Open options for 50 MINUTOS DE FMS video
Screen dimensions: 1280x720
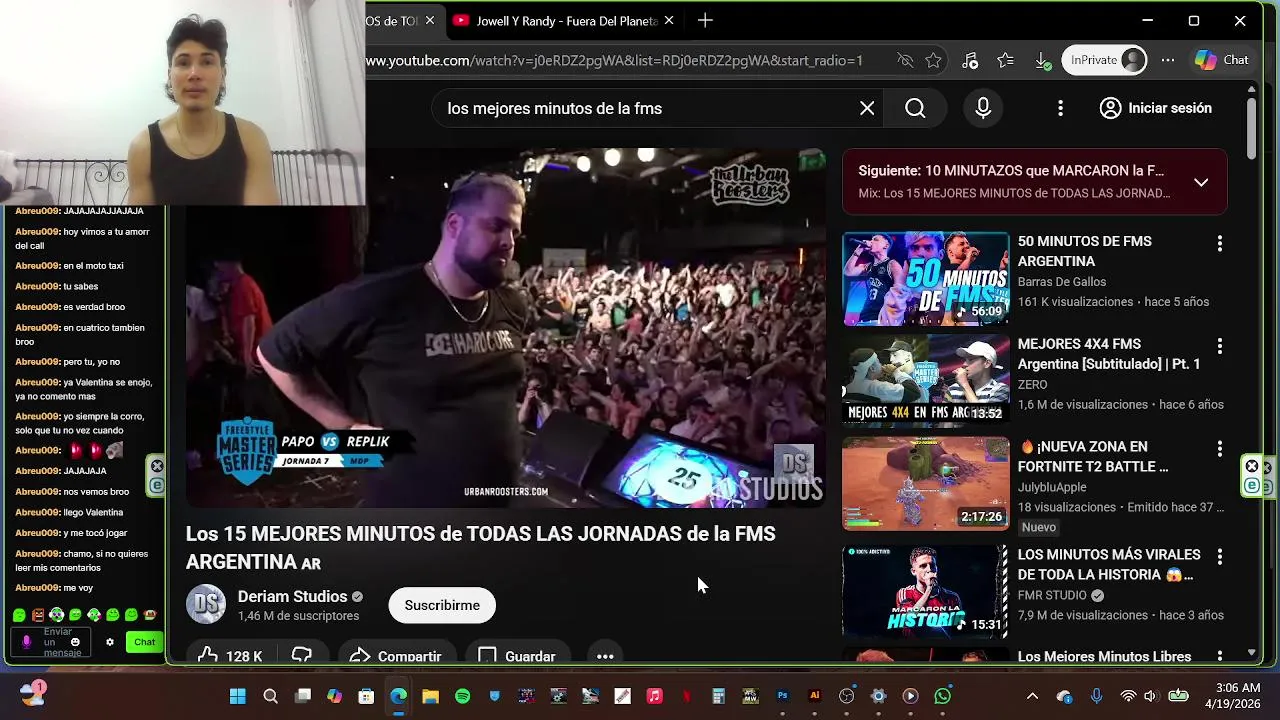point(1219,243)
